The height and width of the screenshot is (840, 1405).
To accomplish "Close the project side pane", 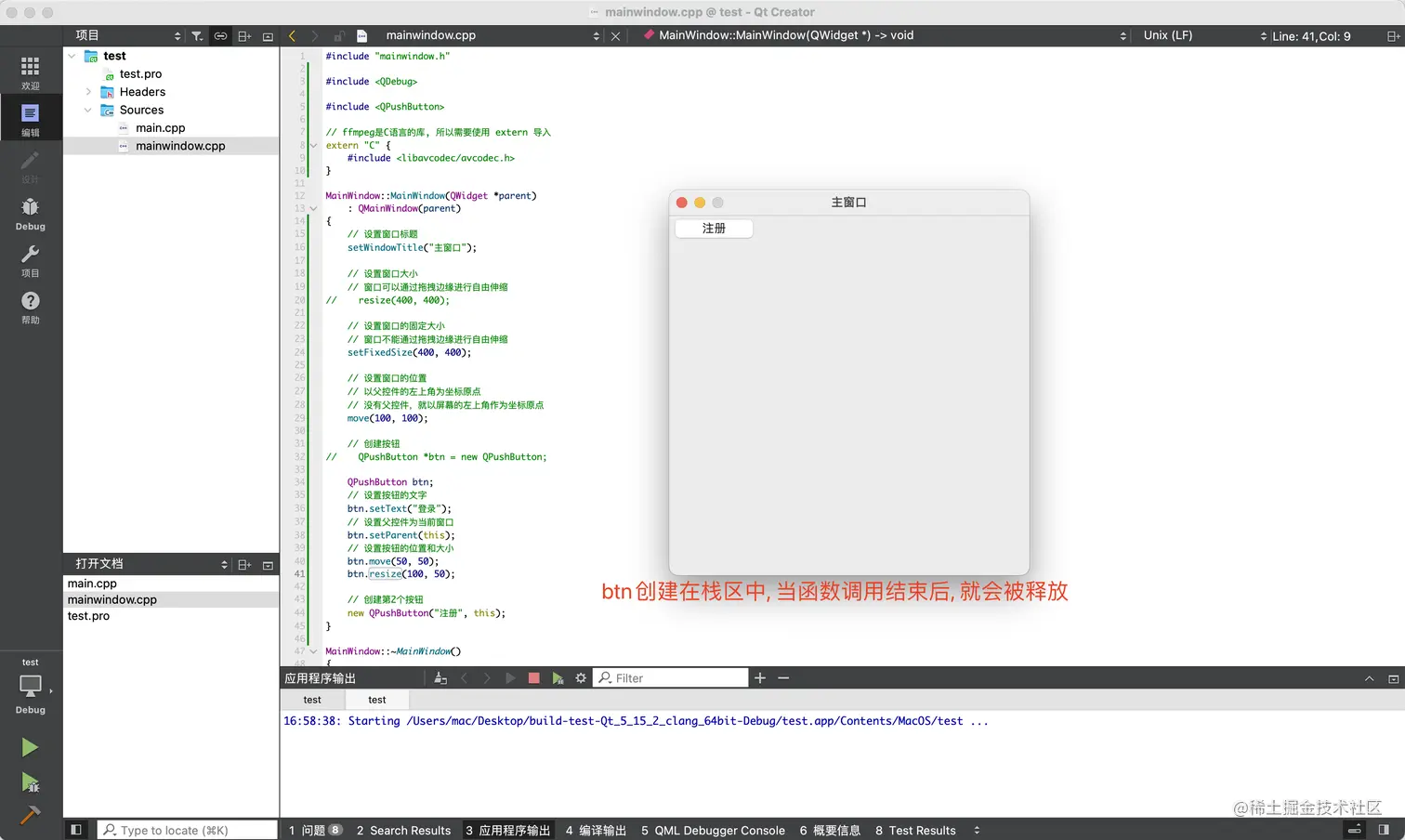I will (268, 36).
